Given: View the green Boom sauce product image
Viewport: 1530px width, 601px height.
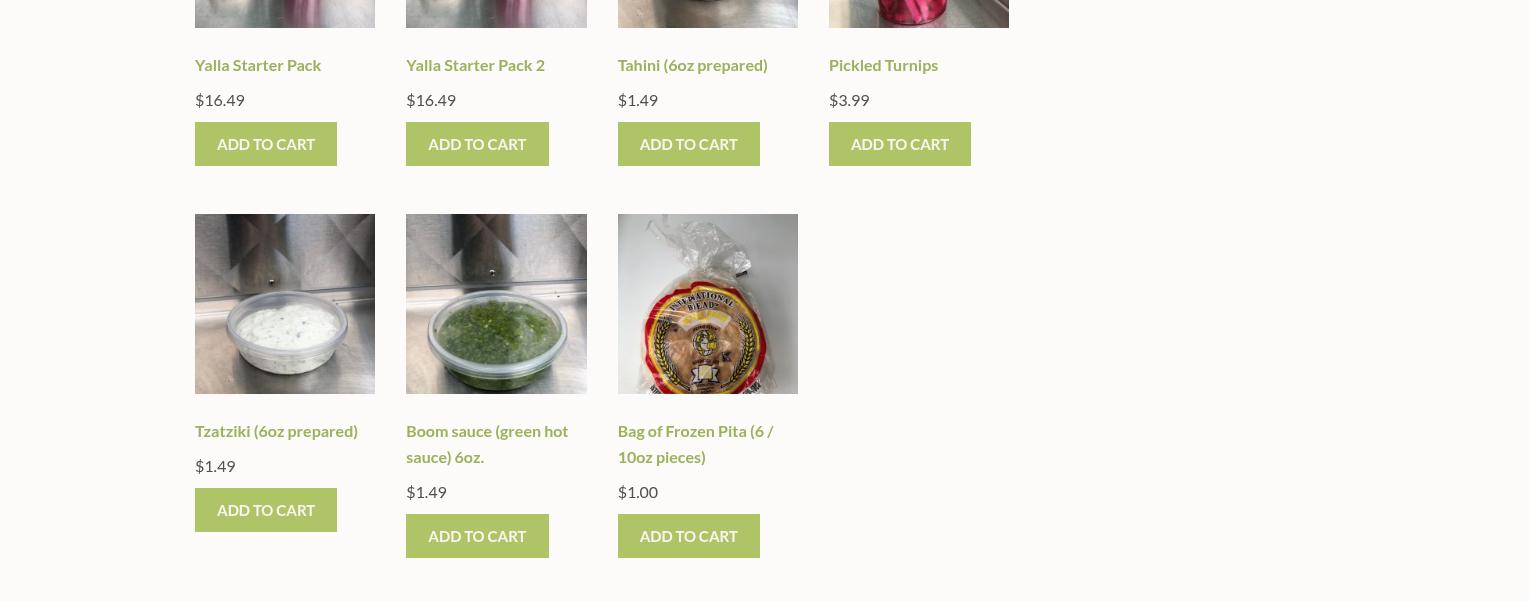Looking at the screenshot, I should coord(496,304).
